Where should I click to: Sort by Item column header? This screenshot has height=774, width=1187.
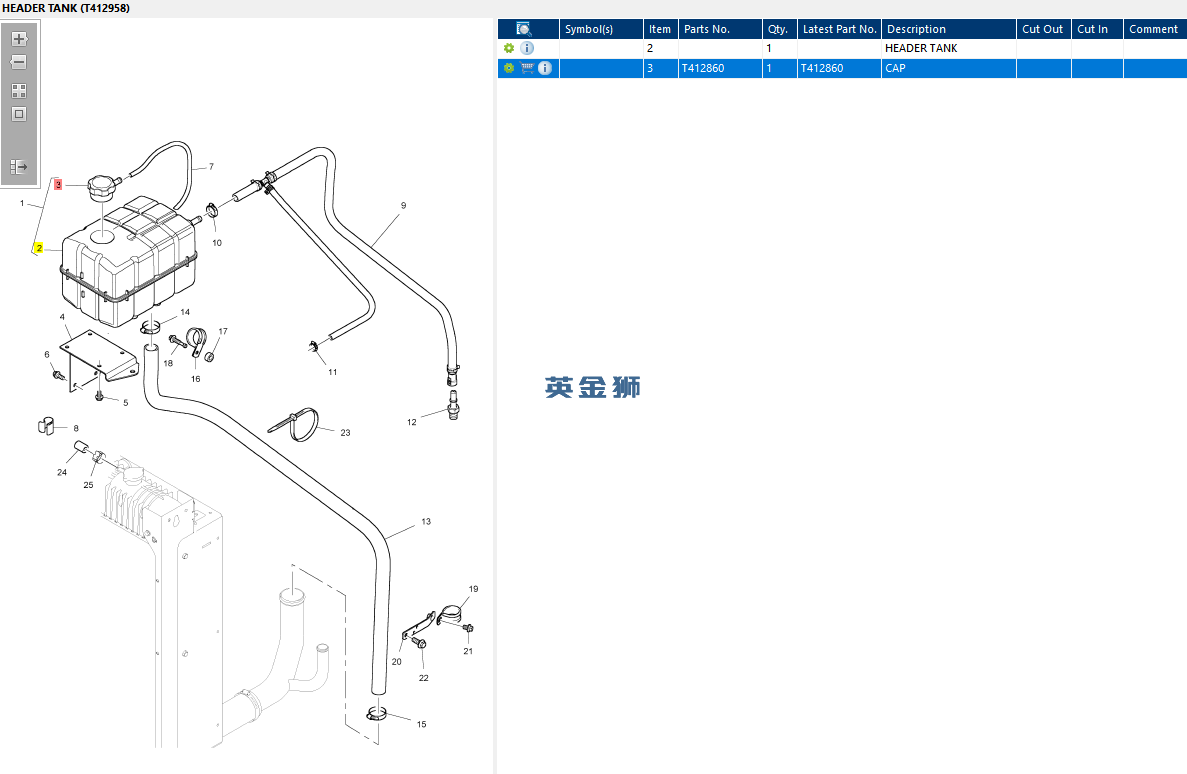tap(661, 29)
